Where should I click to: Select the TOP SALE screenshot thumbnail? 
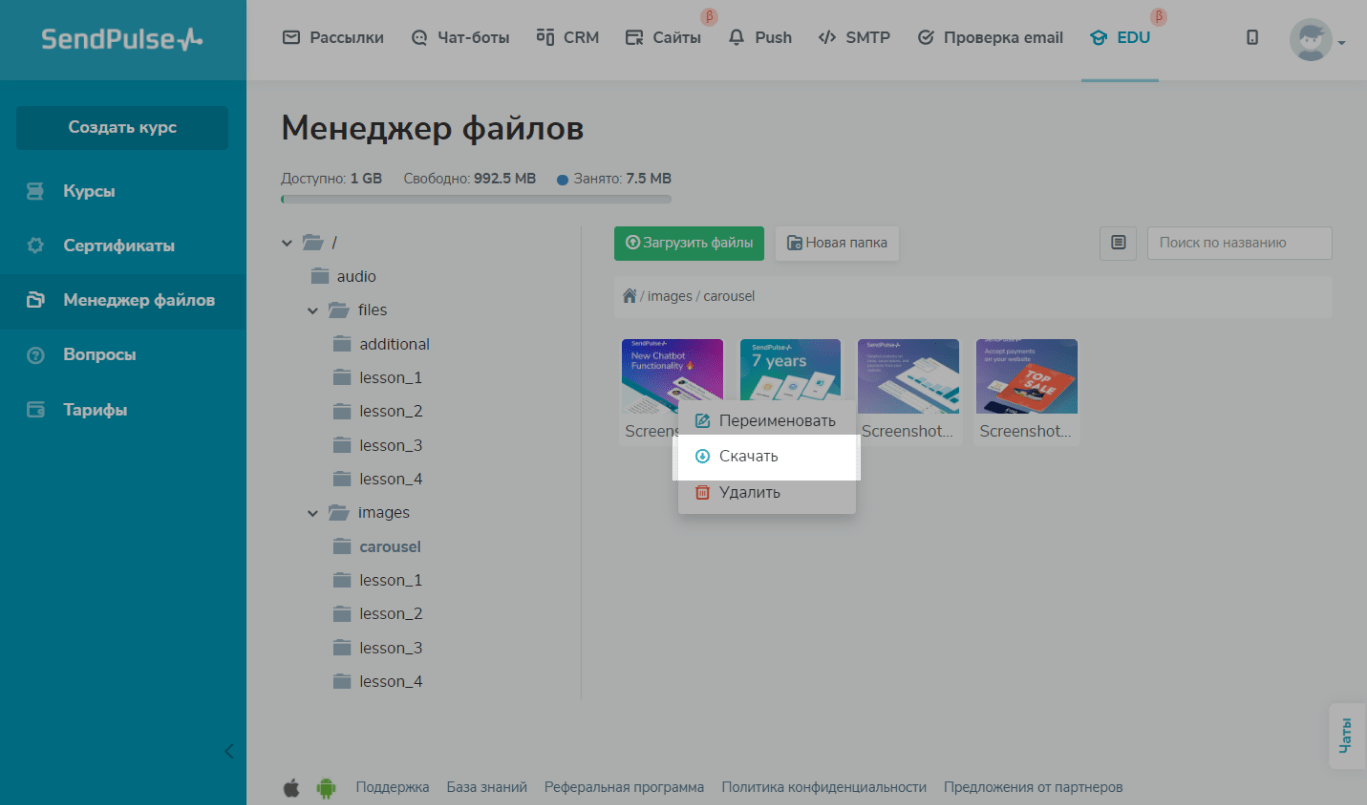(x=1026, y=377)
